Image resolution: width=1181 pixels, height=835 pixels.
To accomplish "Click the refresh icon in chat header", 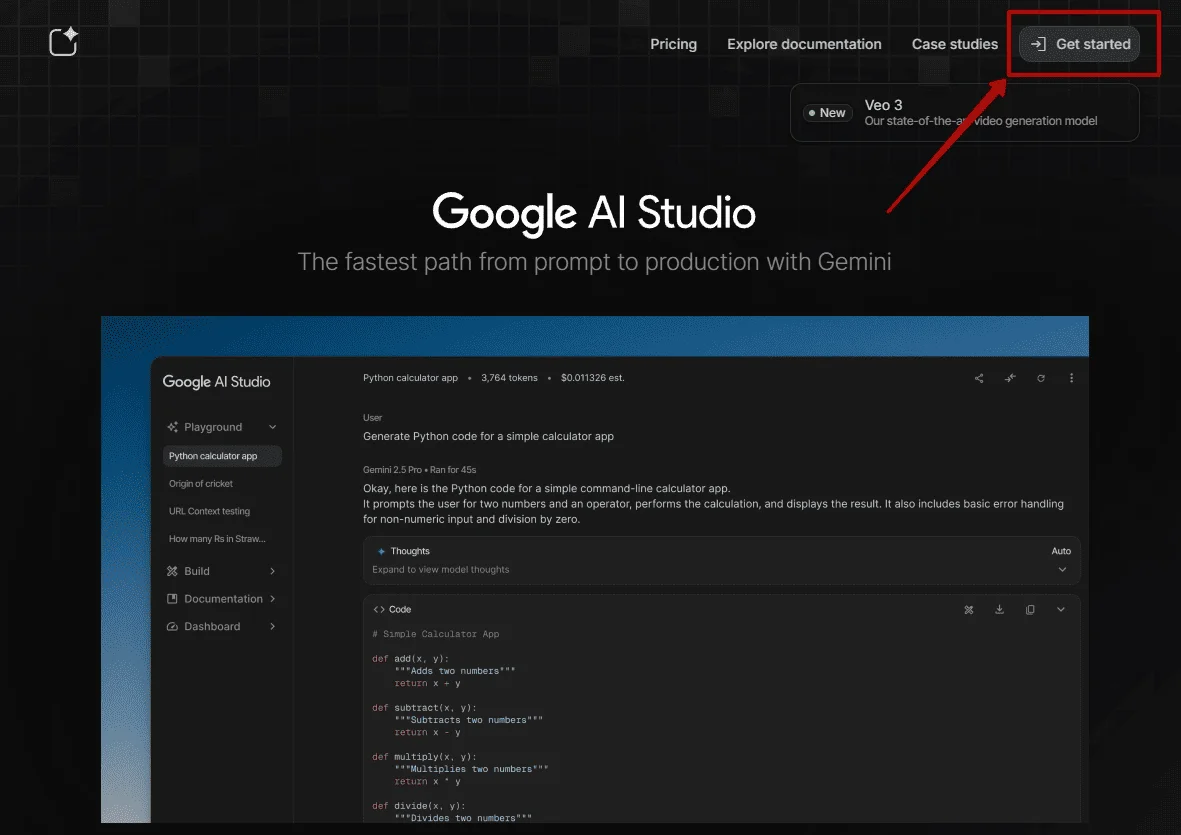I will (x=1041, y=378).
